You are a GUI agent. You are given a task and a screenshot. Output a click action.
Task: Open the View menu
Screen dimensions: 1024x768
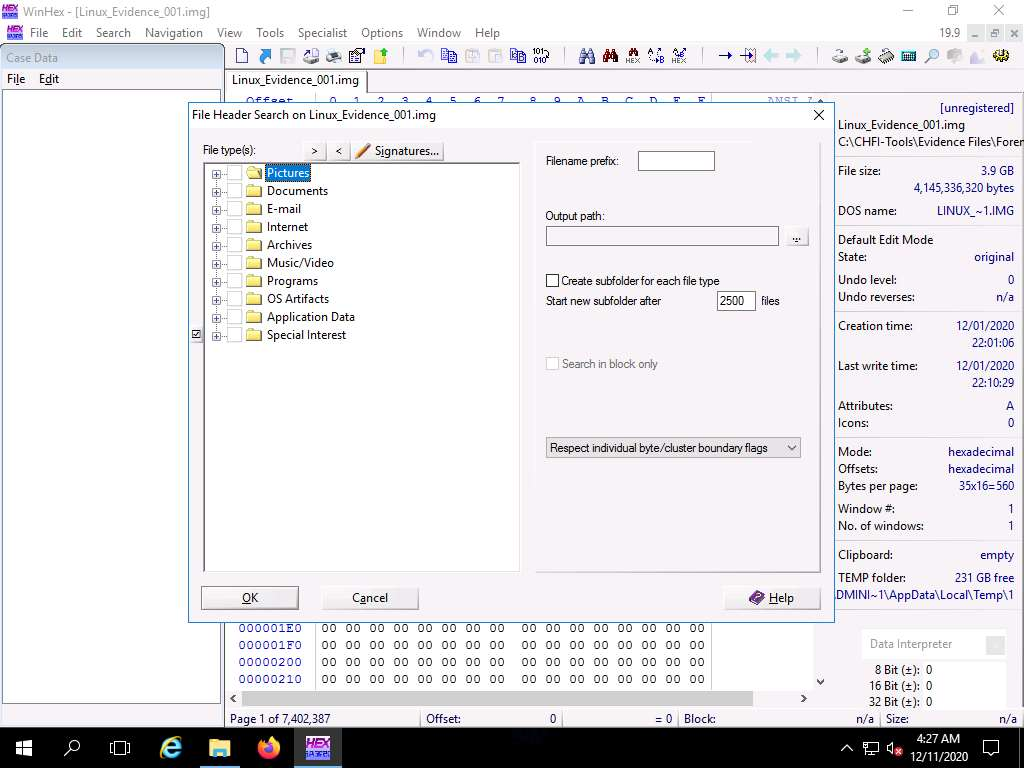229,33
